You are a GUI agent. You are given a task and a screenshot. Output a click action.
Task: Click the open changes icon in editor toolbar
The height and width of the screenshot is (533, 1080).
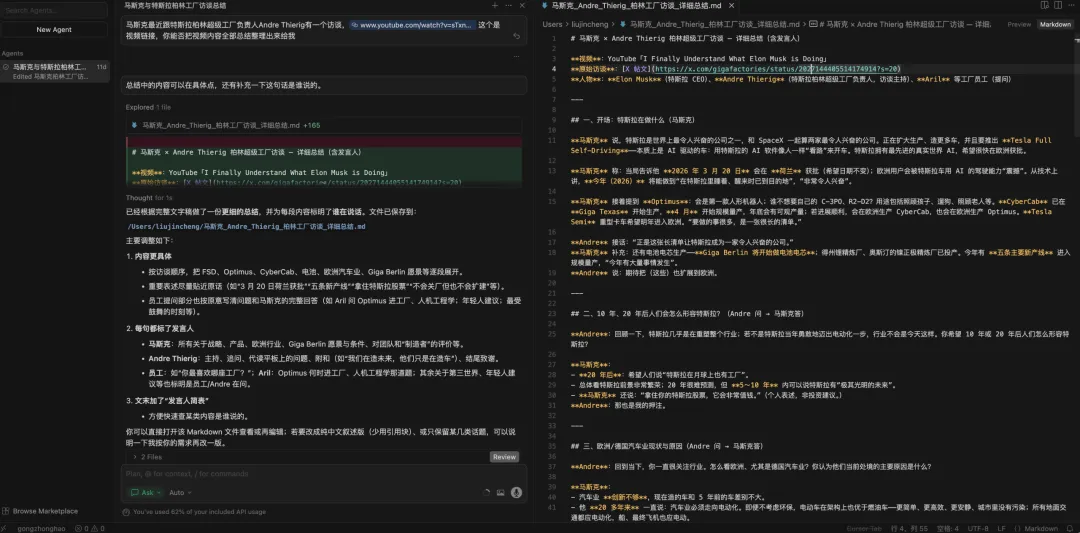point(1045,6)
